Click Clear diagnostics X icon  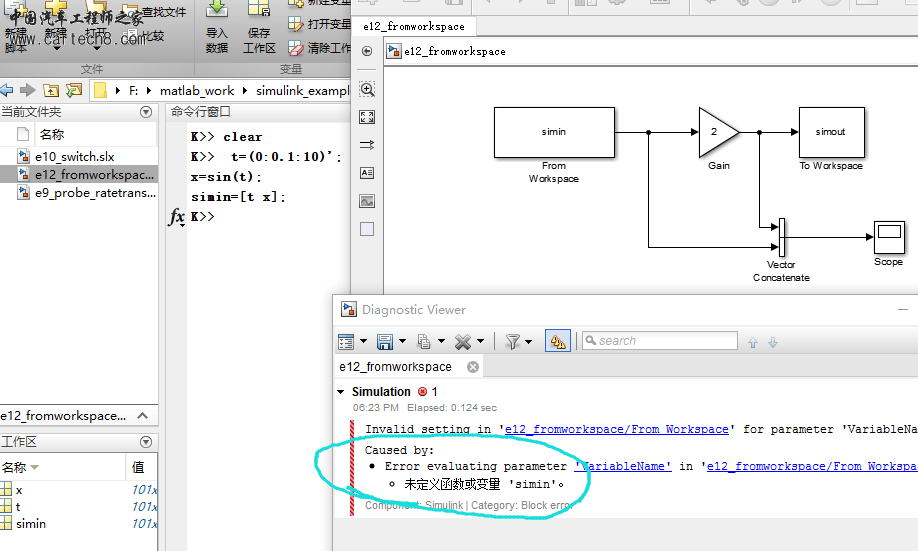(463, 341)
